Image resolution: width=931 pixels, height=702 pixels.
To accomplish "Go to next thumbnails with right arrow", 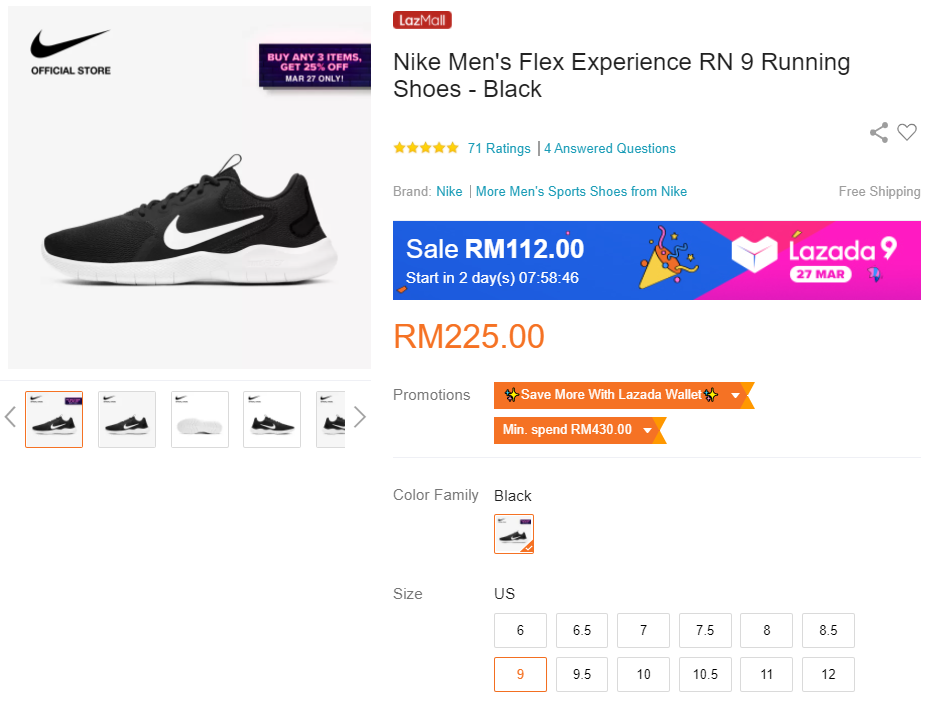I will [x=360, y=417].
